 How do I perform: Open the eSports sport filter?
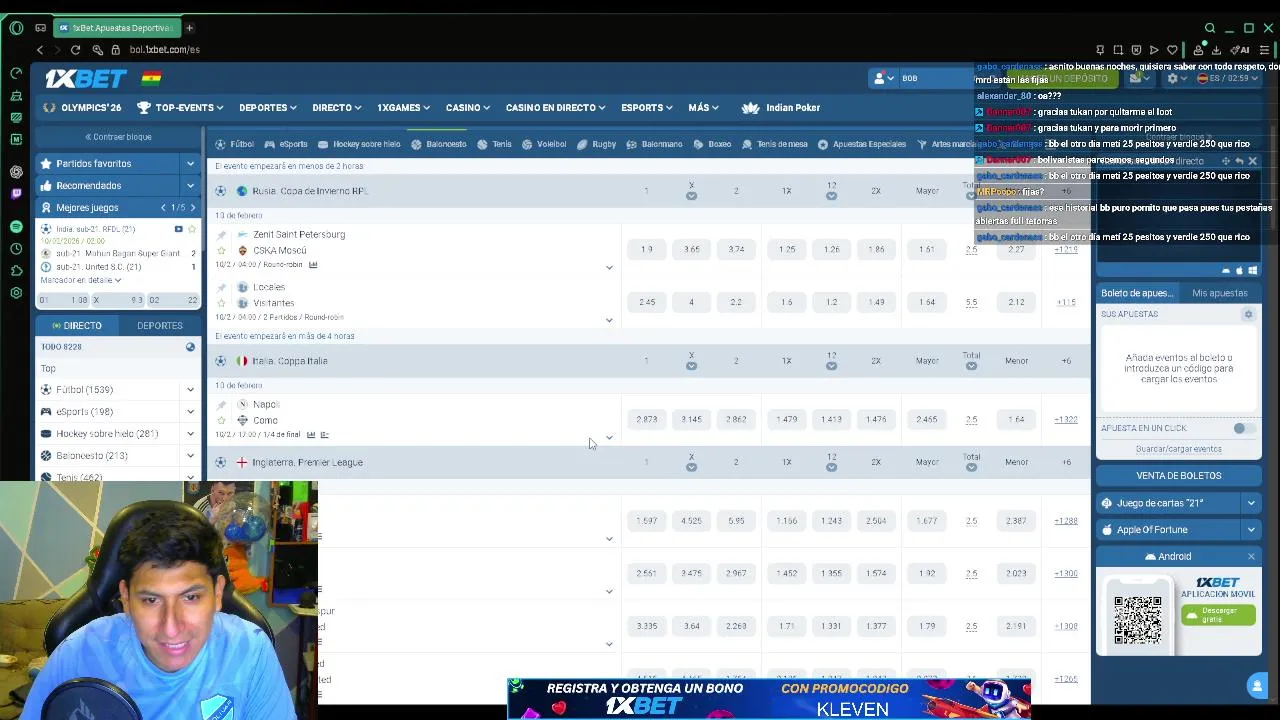286,144
